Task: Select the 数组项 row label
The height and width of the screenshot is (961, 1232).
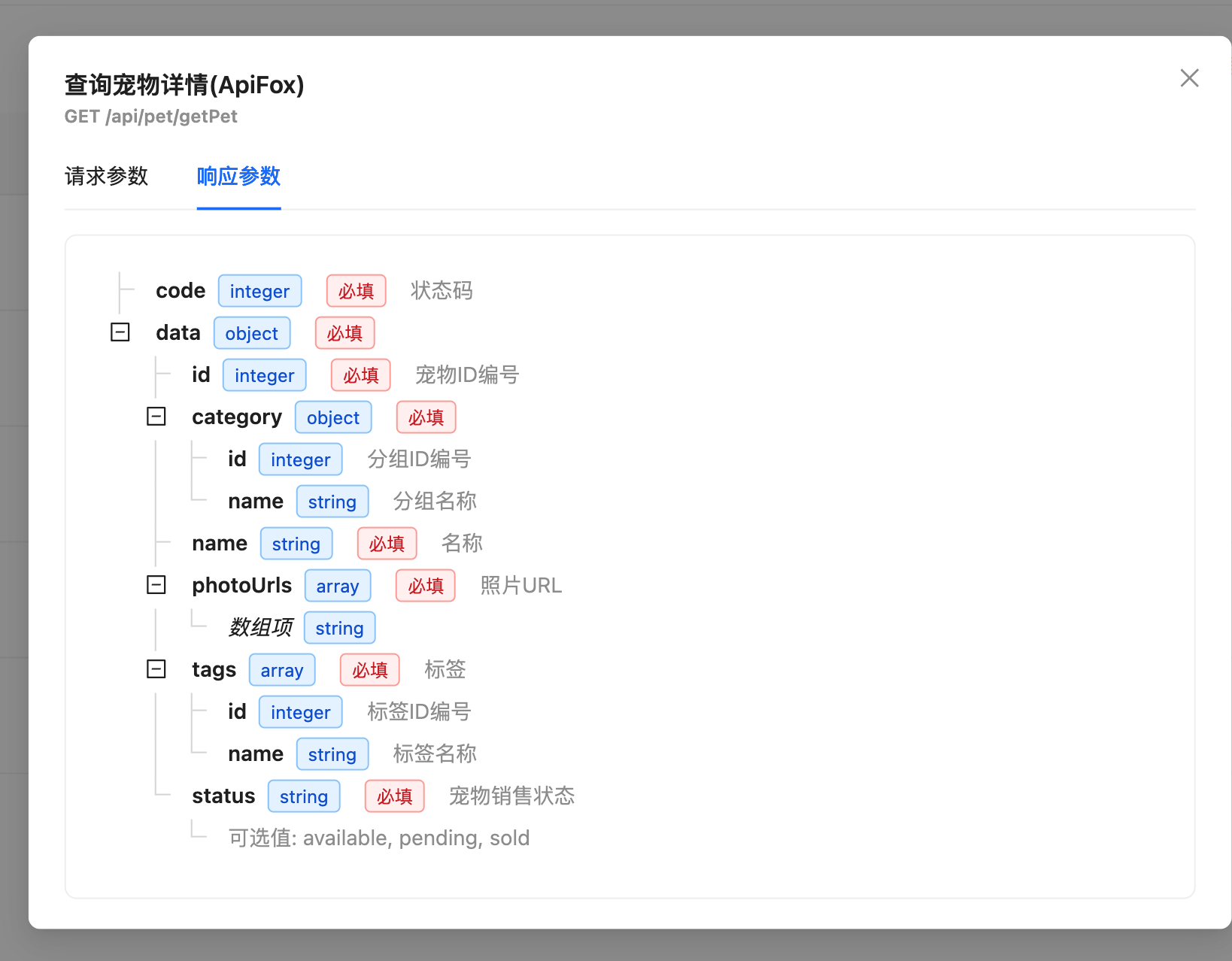Action: tap(260, 627)
